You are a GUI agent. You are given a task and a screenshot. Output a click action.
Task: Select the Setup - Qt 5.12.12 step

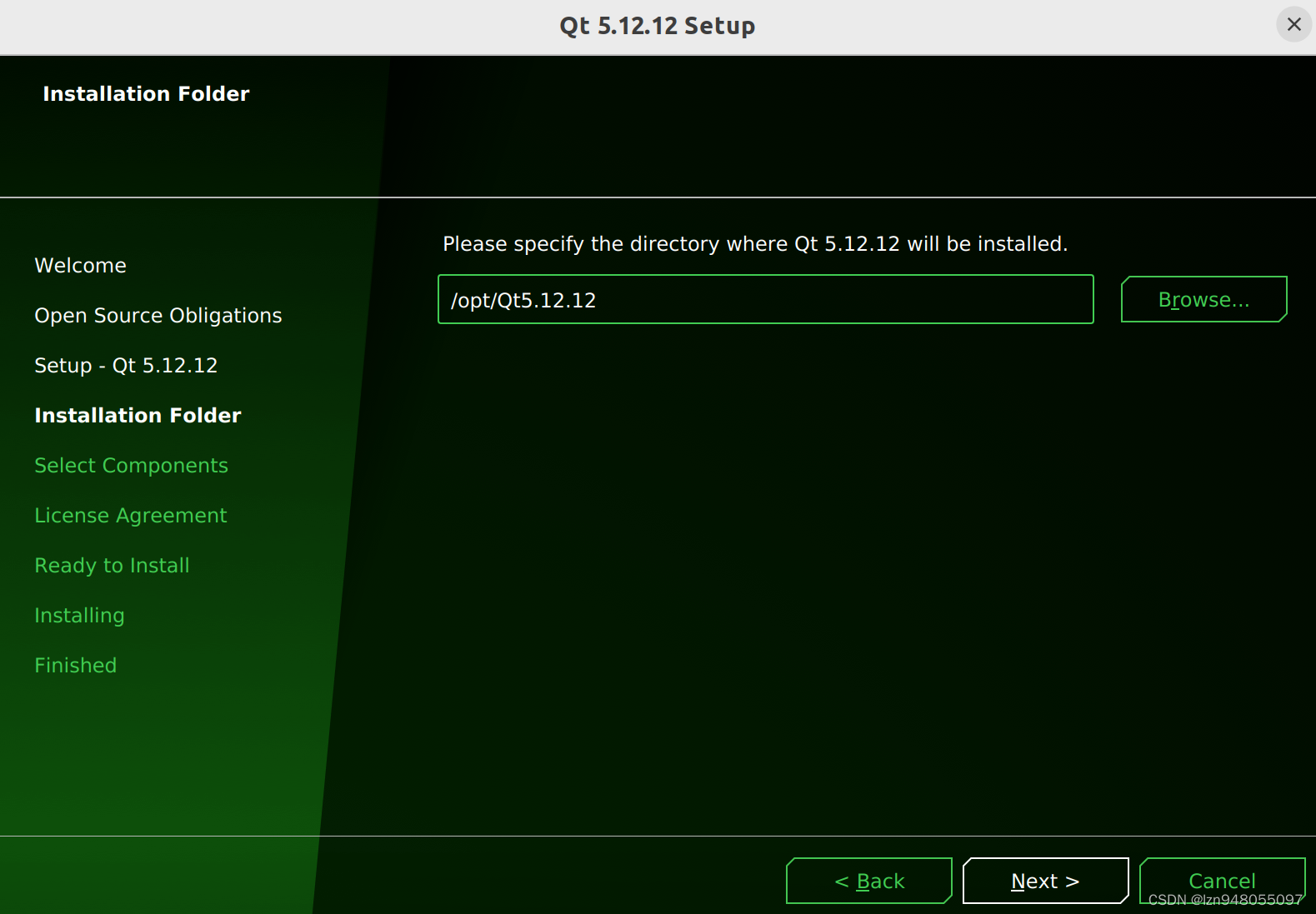pos(126,366)
